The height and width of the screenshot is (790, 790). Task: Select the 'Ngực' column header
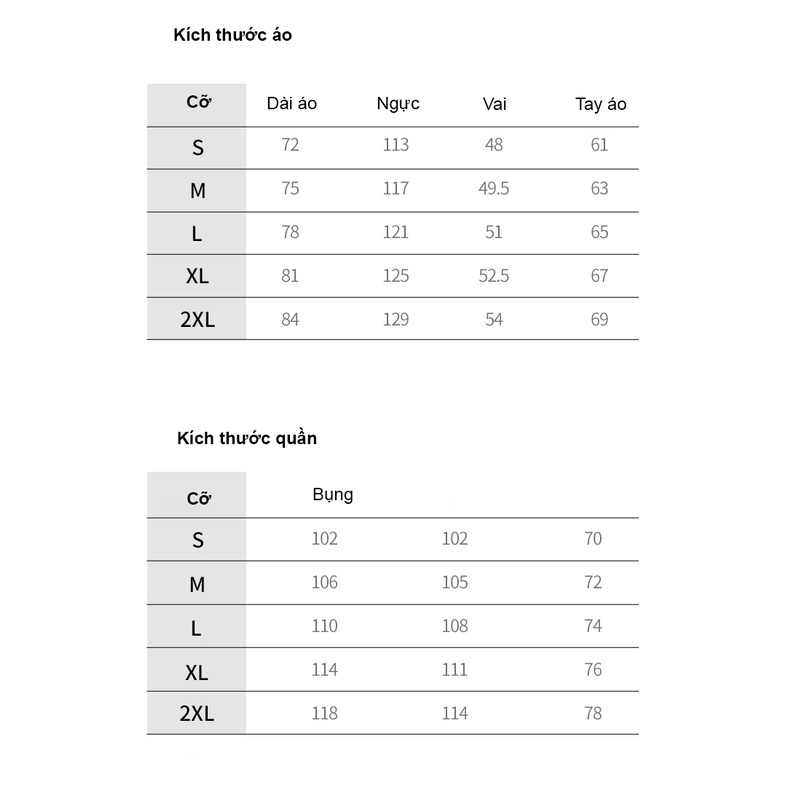click(x=398, y=104)
